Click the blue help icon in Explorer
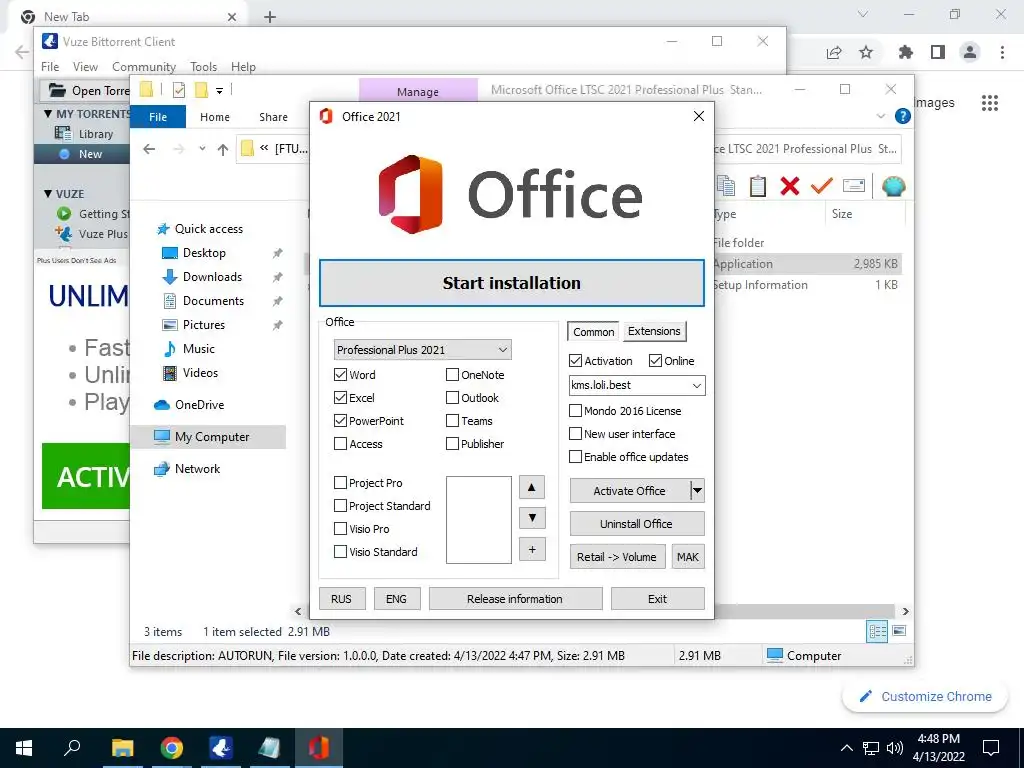 click(x=903, y=116)
